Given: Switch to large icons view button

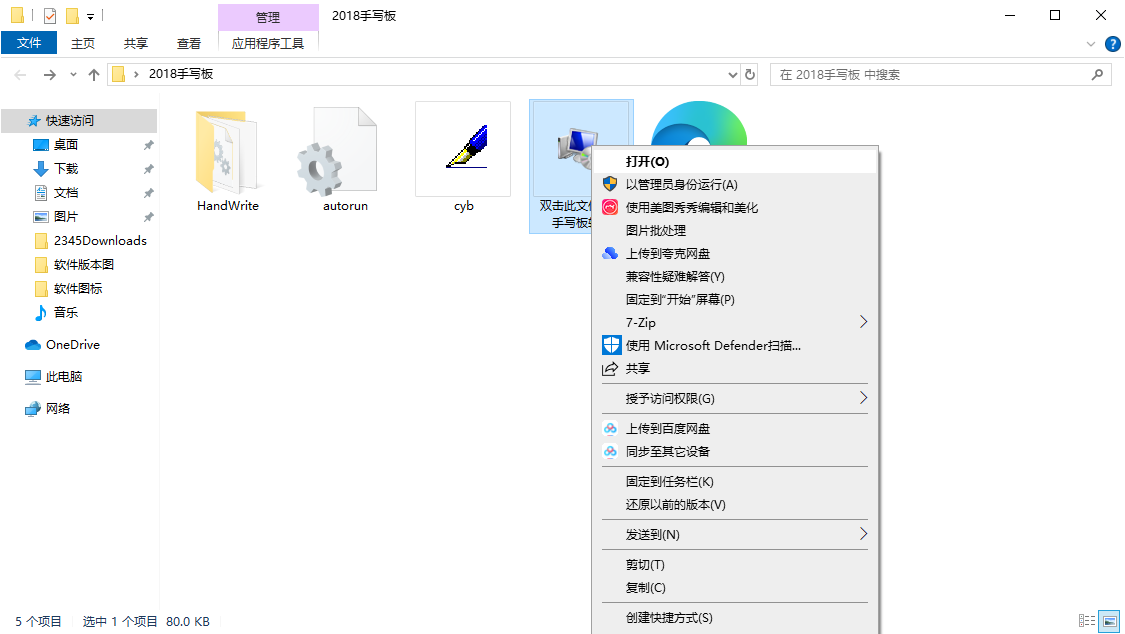Looking at the screenshot, I should coord(1108,622).
